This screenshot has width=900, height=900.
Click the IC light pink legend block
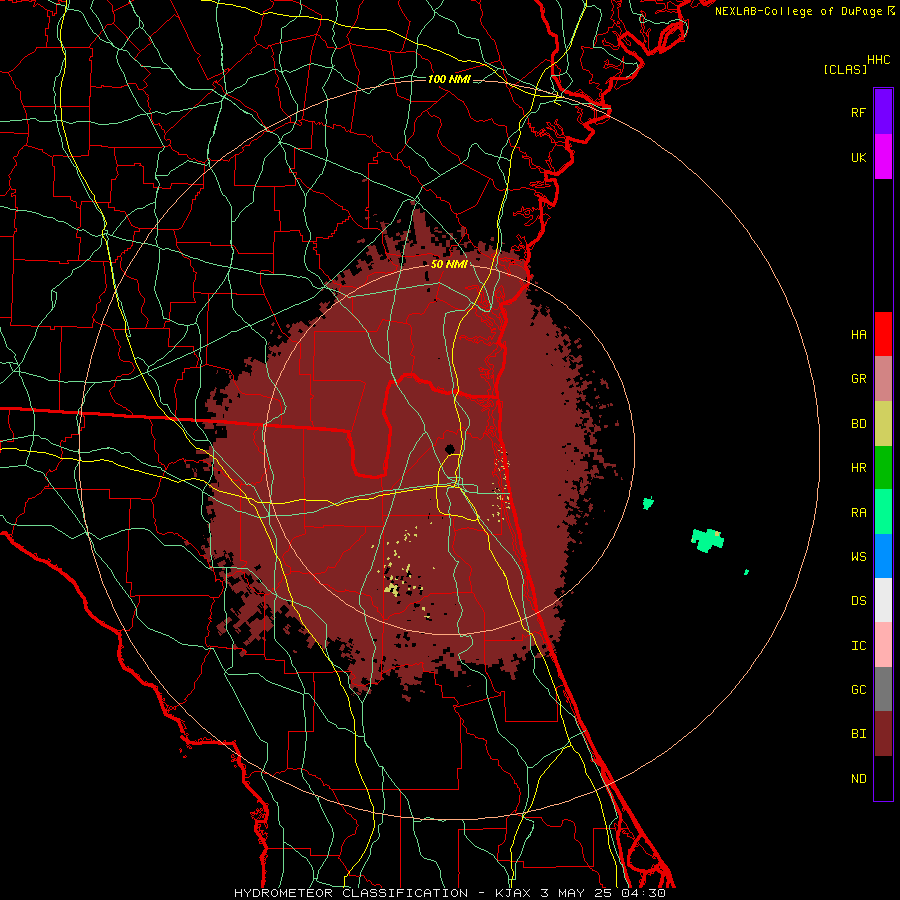click(x=883, y=645)
